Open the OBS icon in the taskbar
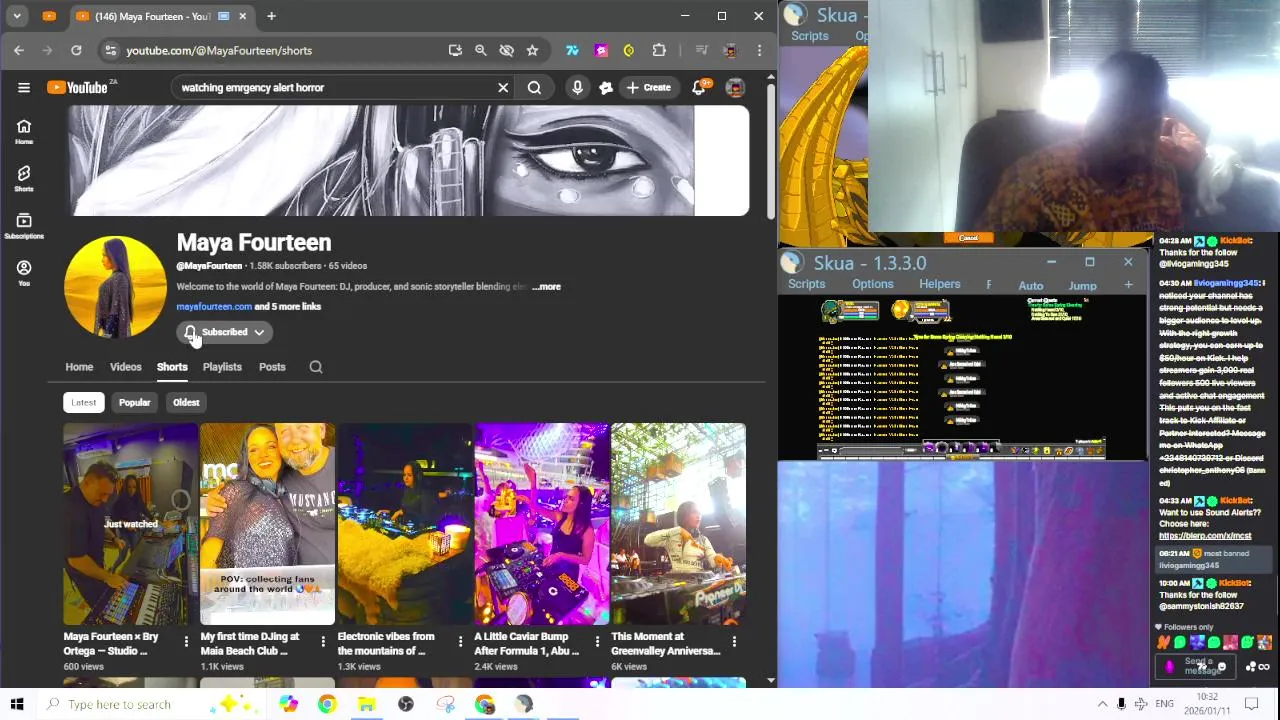 pos(406,704)
